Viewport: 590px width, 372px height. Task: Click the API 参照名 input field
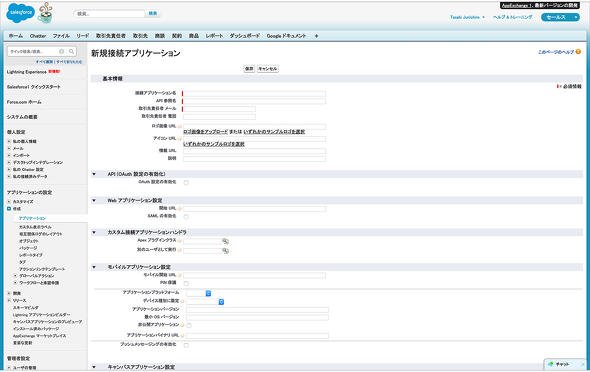pos(254,101)
